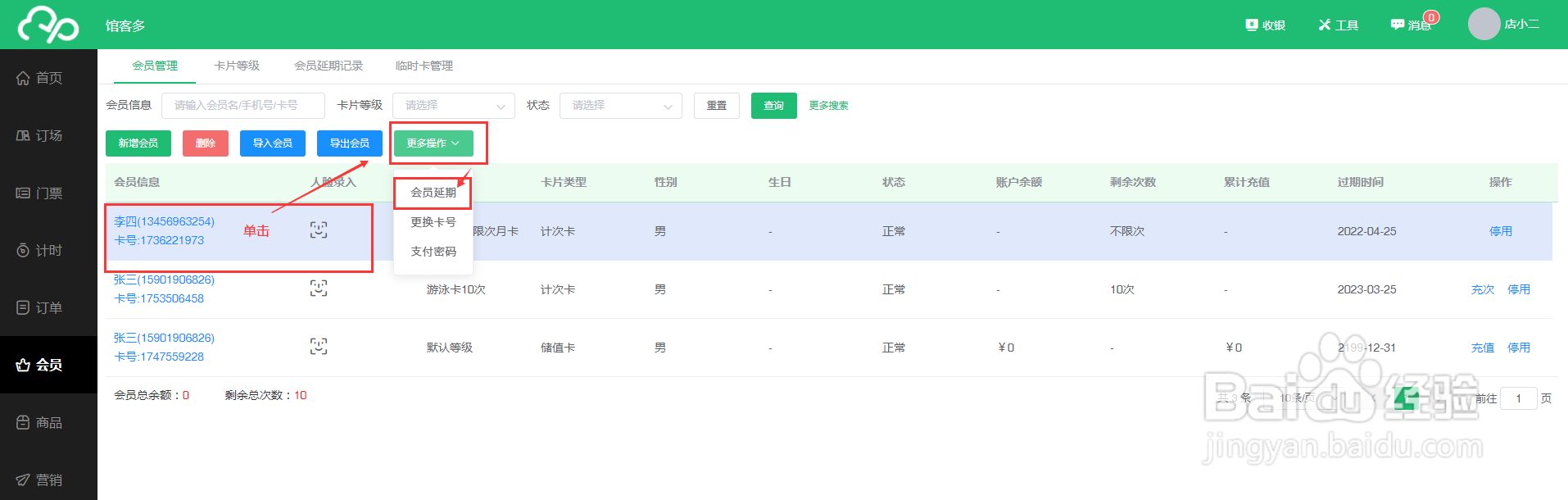Open the 订单 orders sidebar section
The height and width of the screenshot is (500, 1568).
(x=48, y=307)
